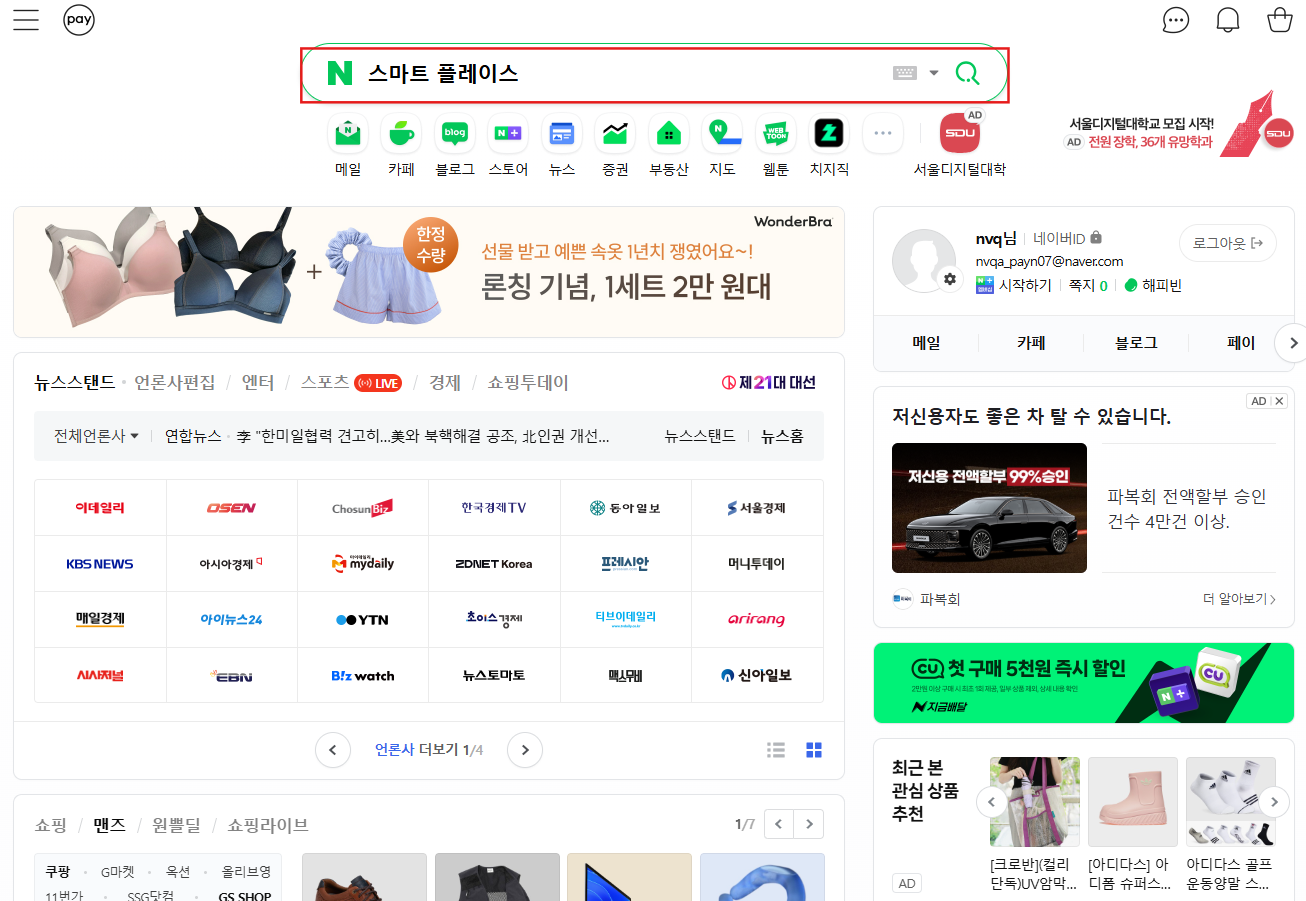
Task: Switch newsstand to list view
Action: (775, 749)
